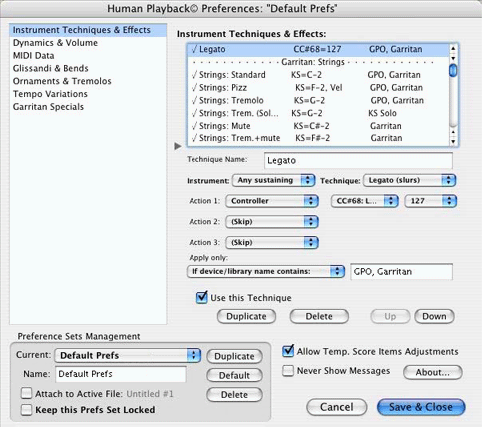This screenshot has width=482, height=427.
Task: Click the Save & Close button
Action: [421, 407]
